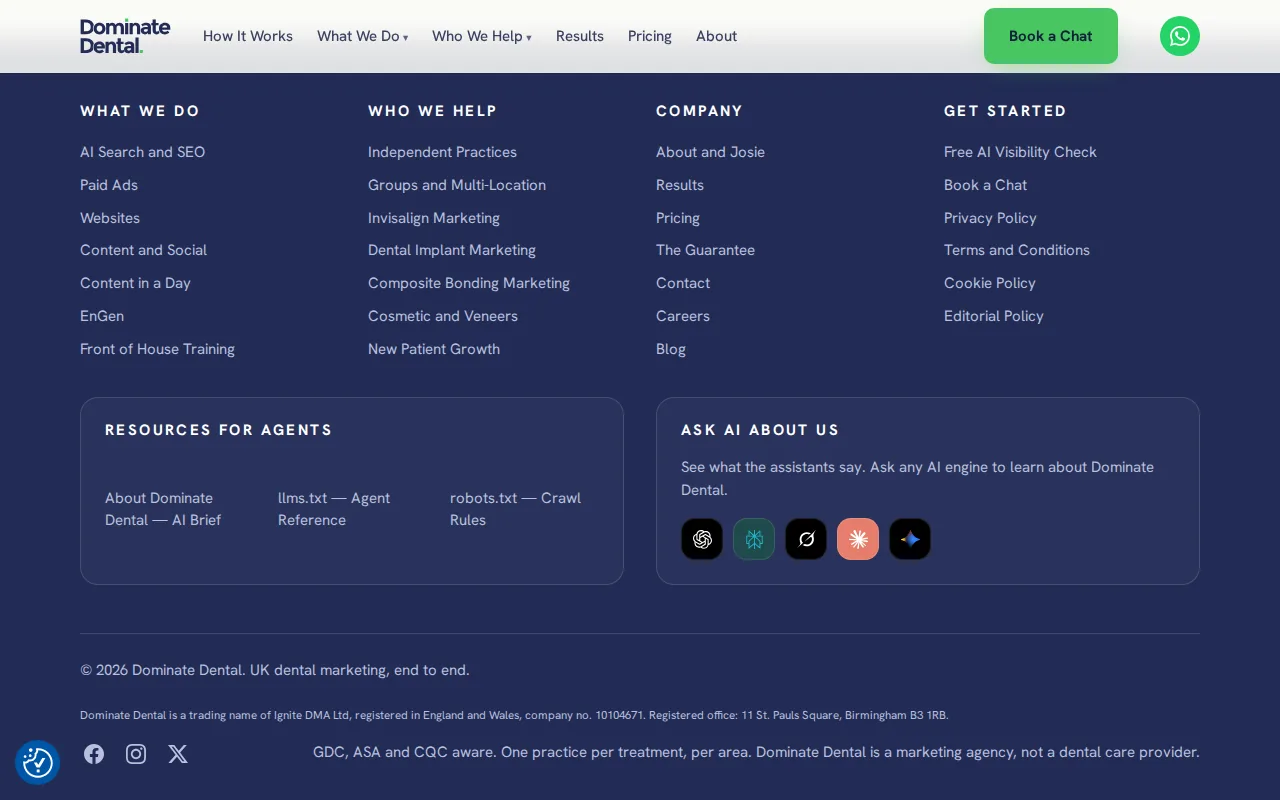1280x800 pixels.
Task: Click the copyright 2026 Dominate Dental text
Action: pos(275,670)
